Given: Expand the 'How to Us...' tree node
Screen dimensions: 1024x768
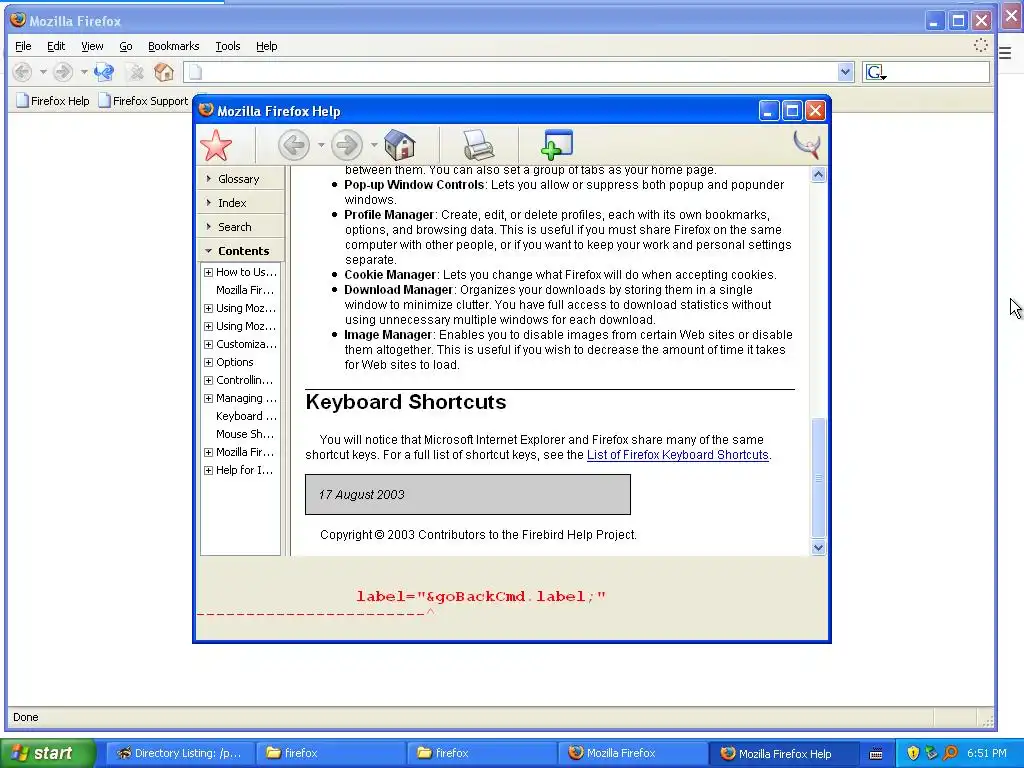Looking at the screenshot, I should pos(208,272).
